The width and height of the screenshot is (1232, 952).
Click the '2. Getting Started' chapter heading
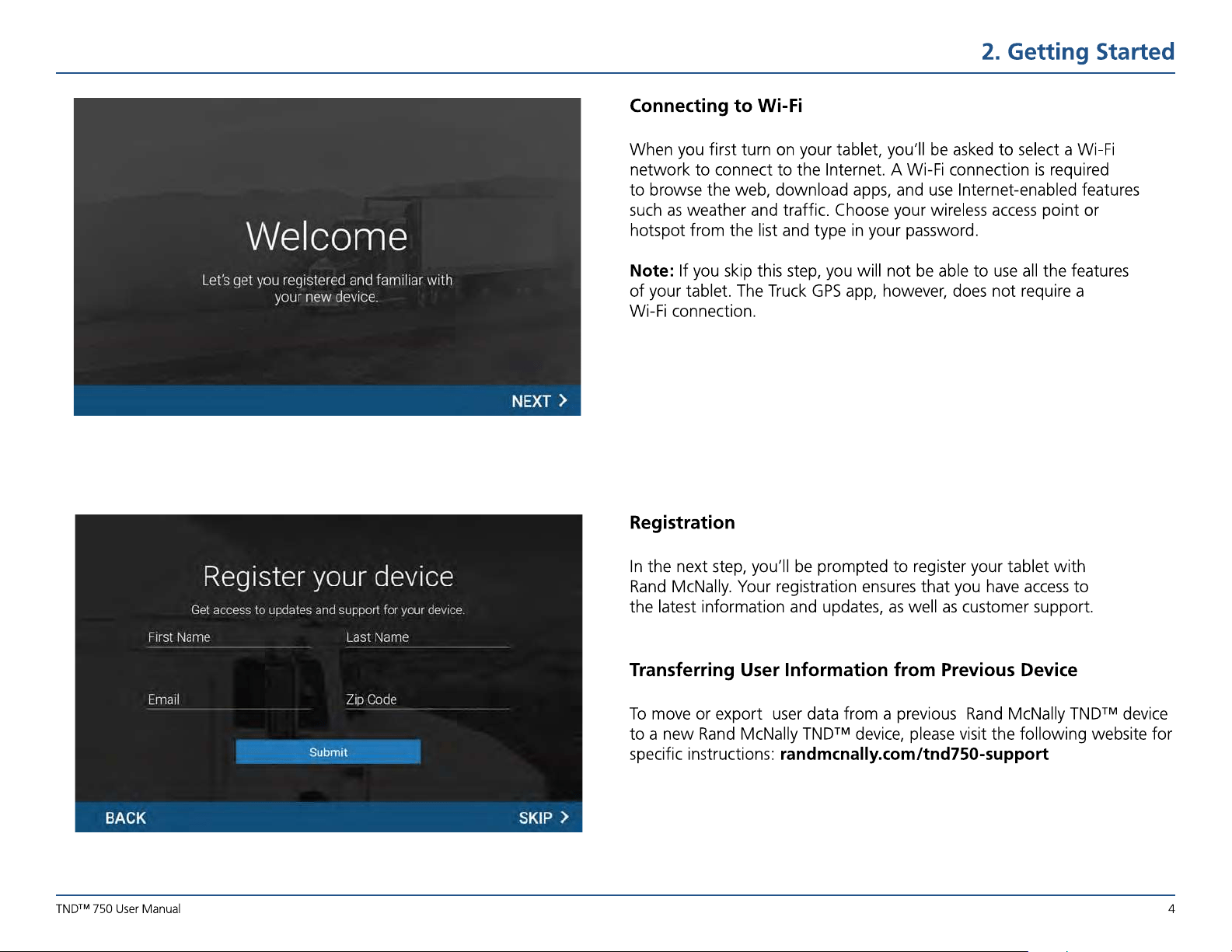point(1077,51)
